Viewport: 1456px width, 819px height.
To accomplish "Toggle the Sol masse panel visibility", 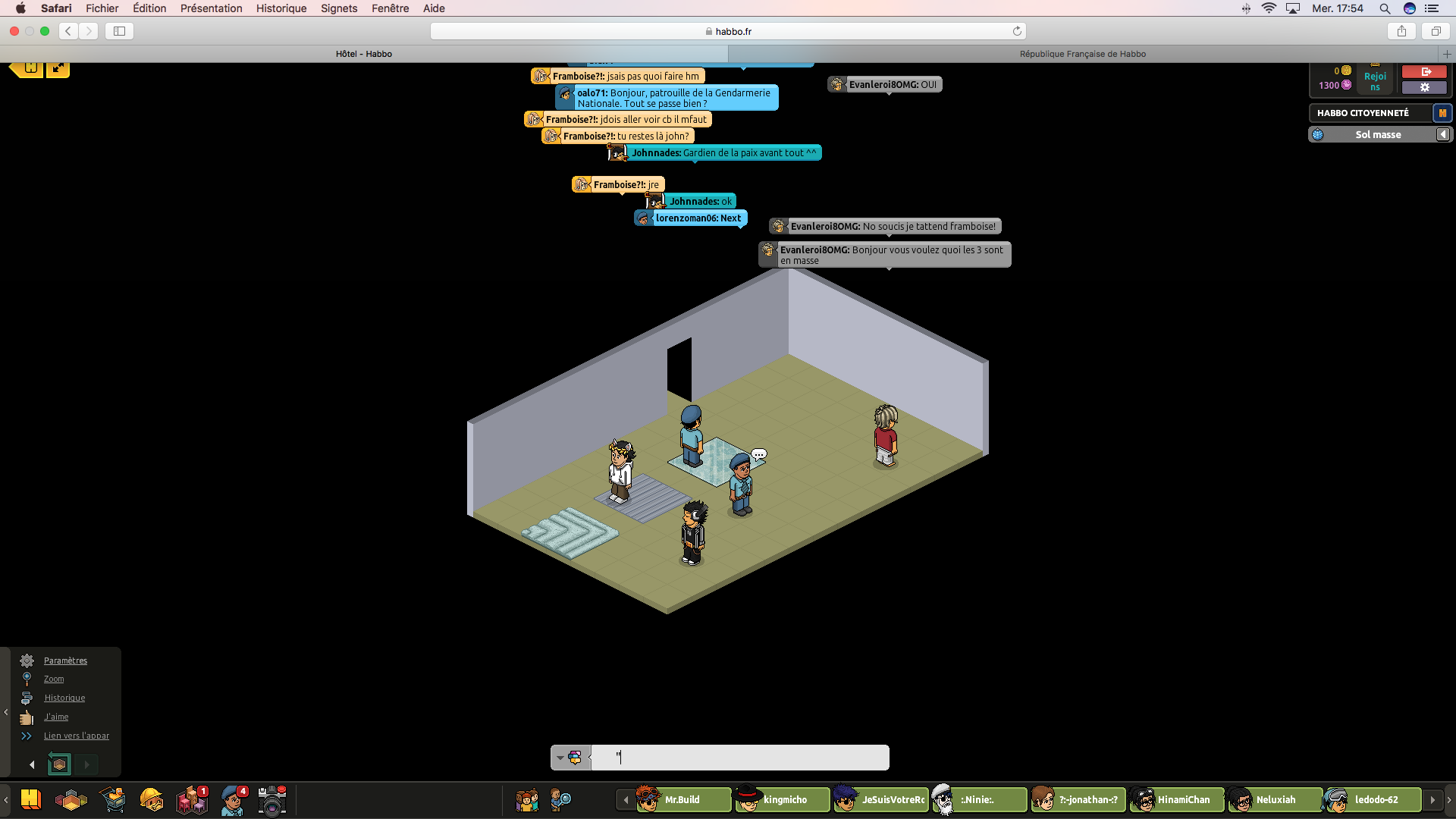I will click(1444, 134).
